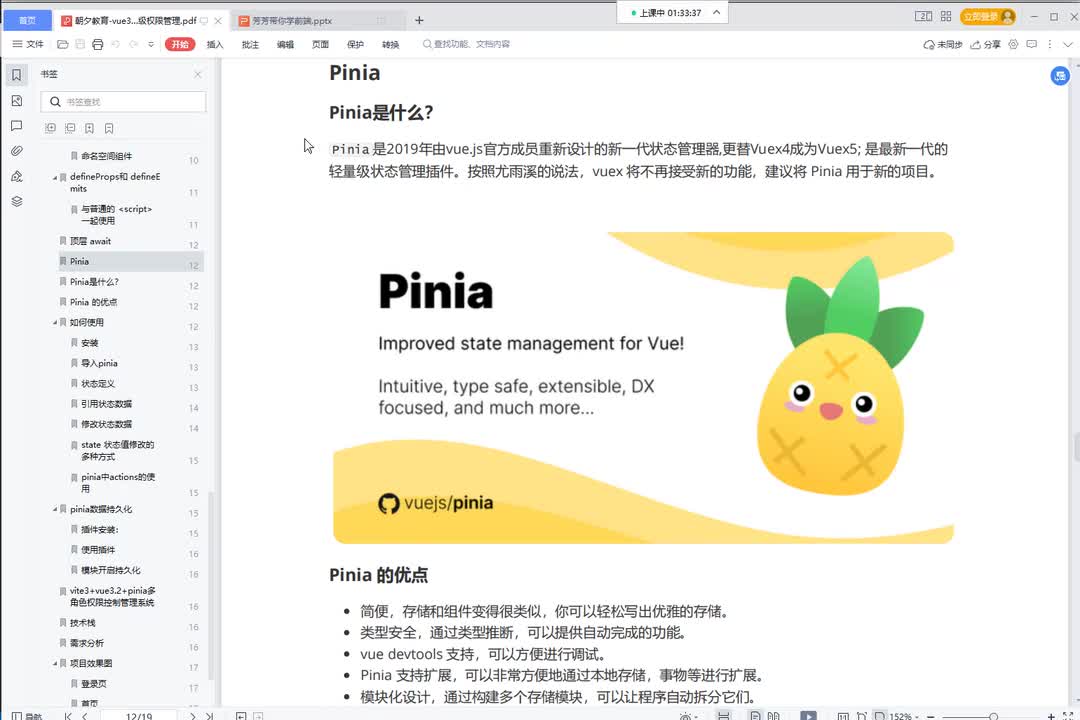Image resolution: width=1080 pixels, height=720 pixels.
Task: Expand the 上课中 timer widget chevron
Action: coord(716,12)
